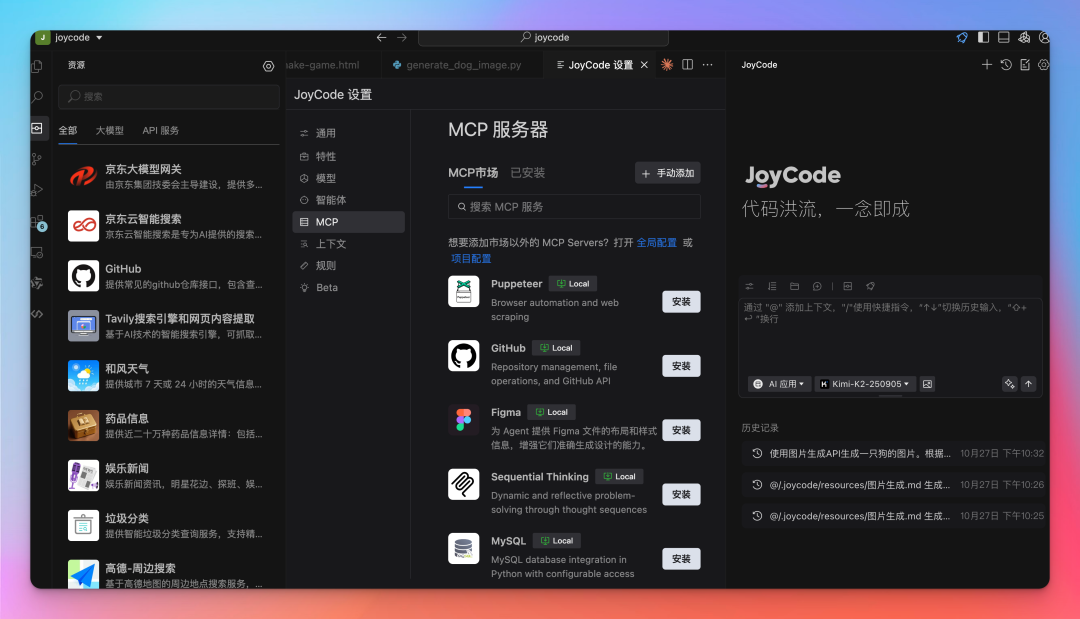
Task: Install the Sequential Thinking MCP server
Action: tap(681, 494)
